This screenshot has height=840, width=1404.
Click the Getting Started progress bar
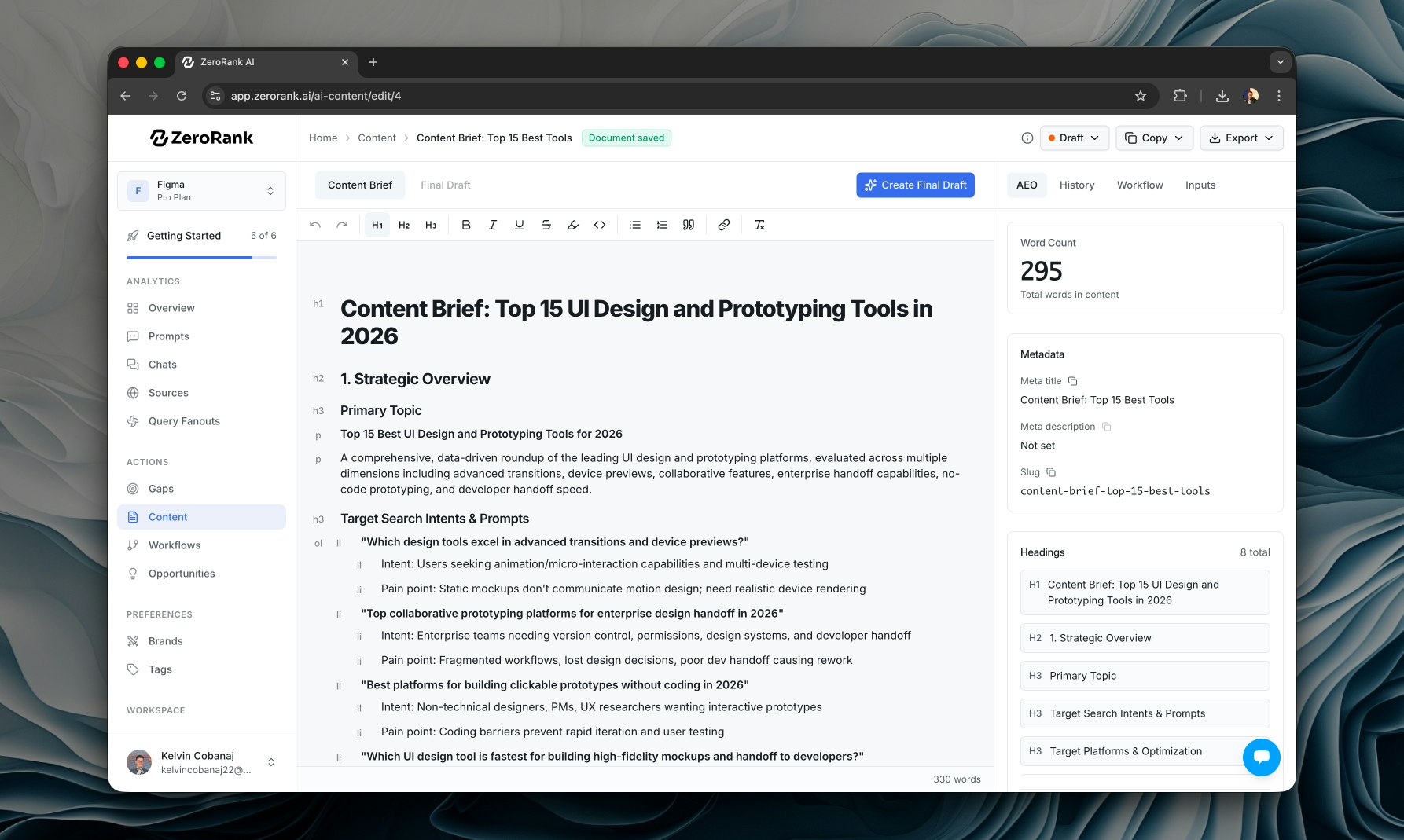pos(201,258)
